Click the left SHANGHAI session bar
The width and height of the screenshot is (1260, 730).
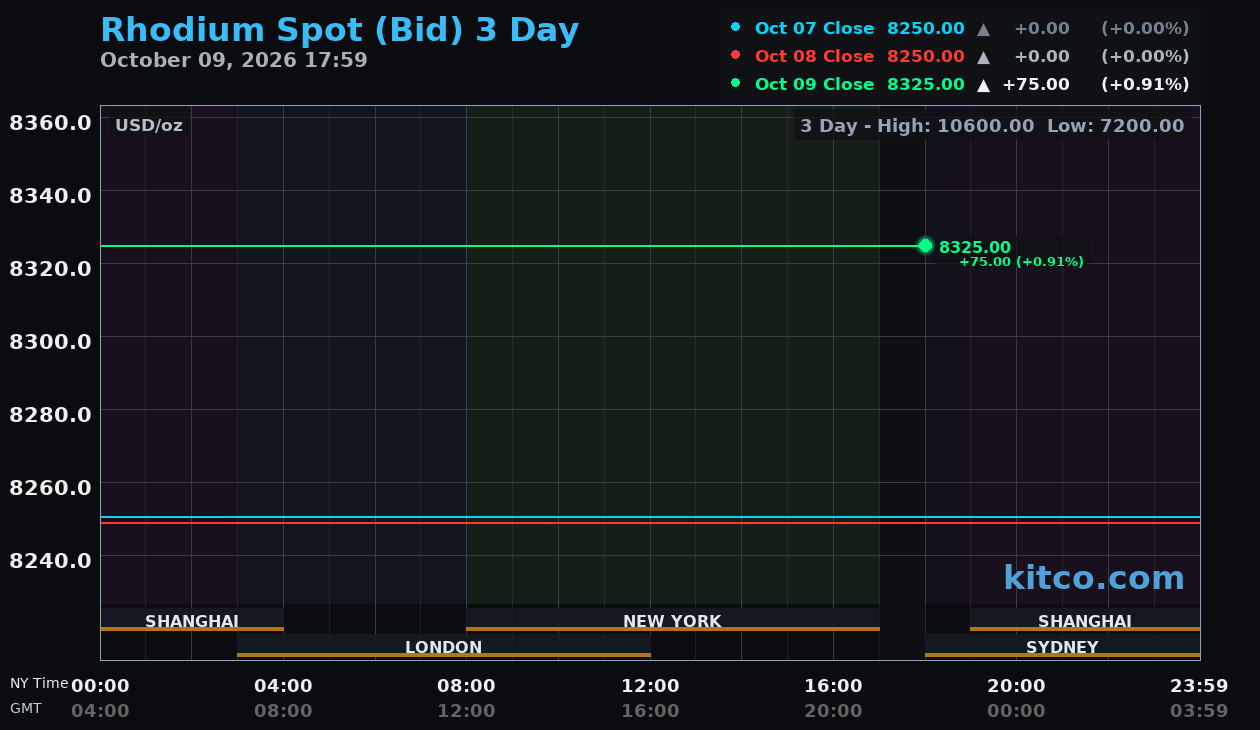[192, 620]
